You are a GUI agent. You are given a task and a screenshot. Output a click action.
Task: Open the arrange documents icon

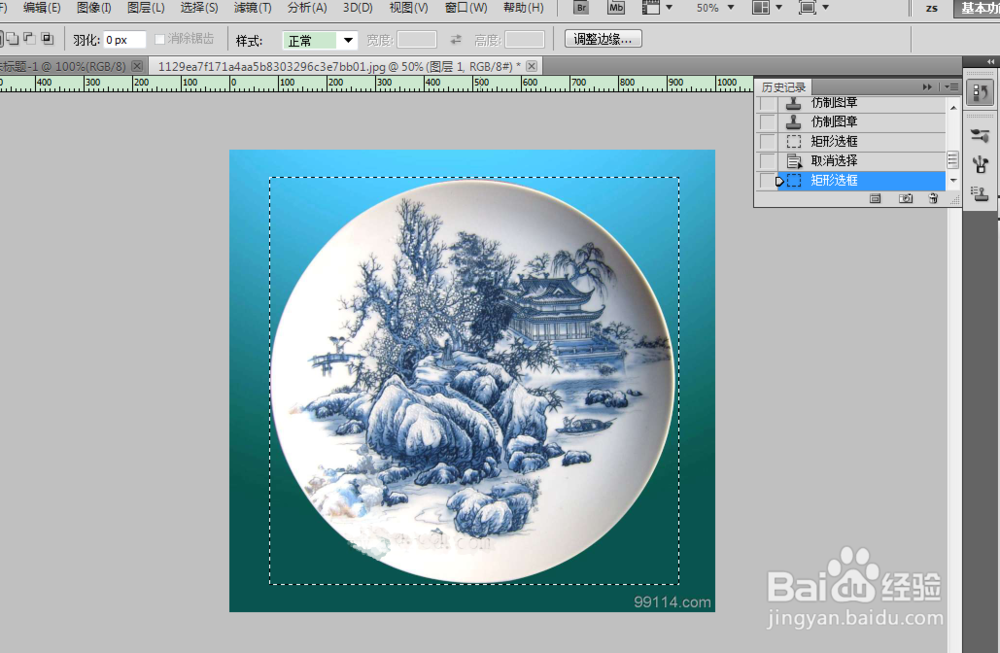tap(761, 8)
